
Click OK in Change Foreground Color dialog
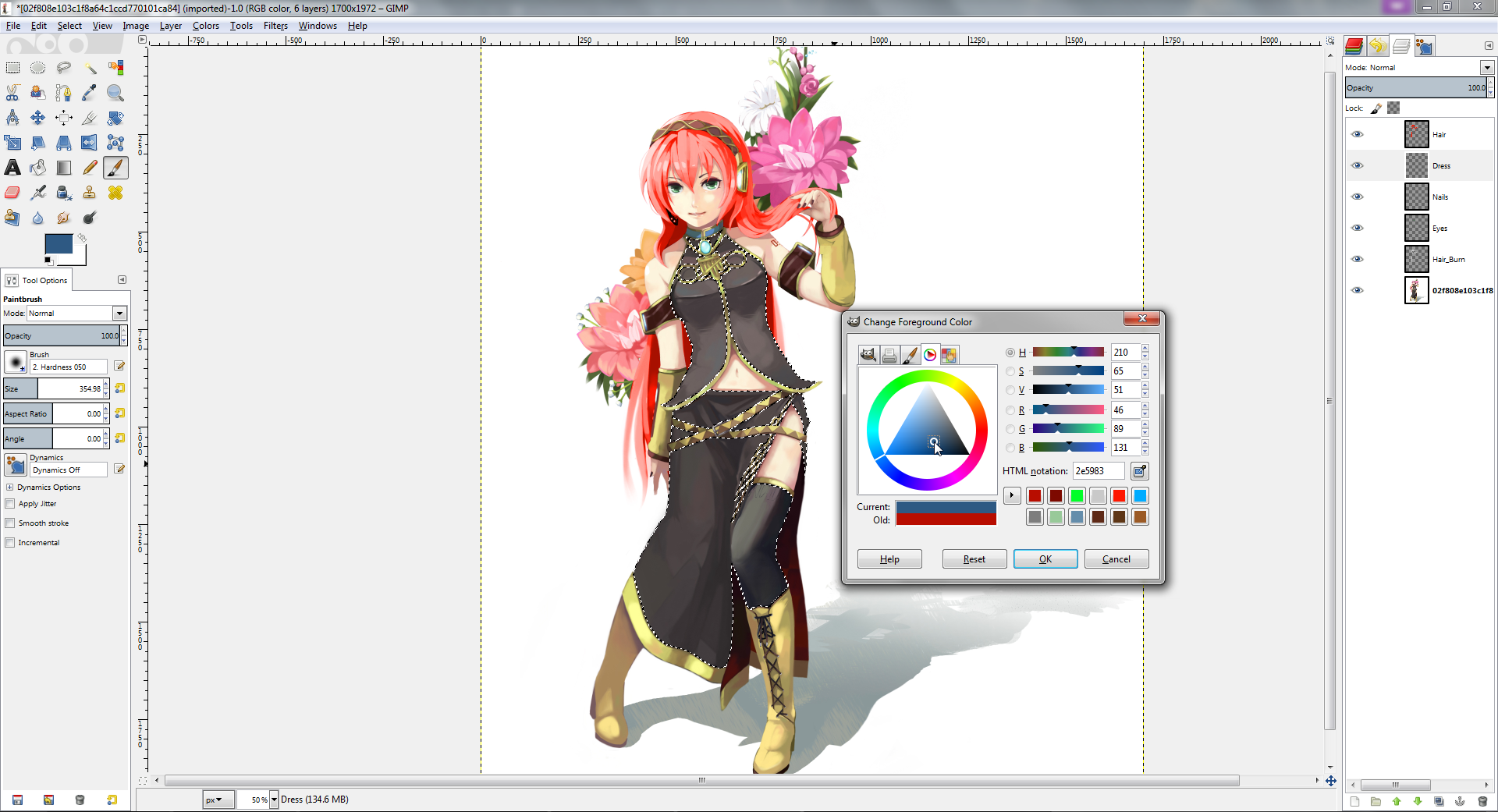click(1045, 559)
